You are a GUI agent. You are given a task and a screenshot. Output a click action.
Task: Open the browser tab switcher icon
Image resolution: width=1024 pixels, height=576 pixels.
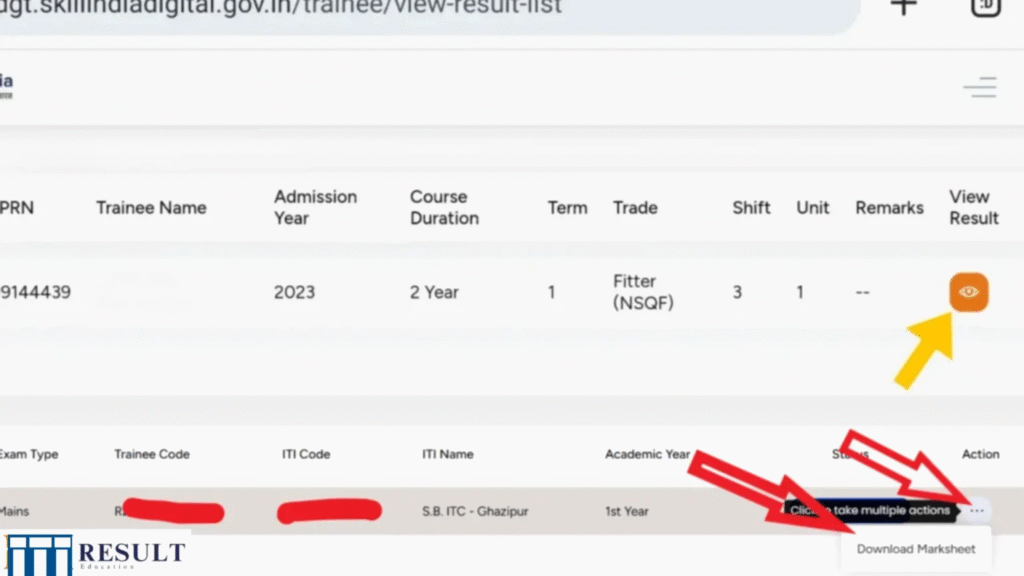[985, 7]
